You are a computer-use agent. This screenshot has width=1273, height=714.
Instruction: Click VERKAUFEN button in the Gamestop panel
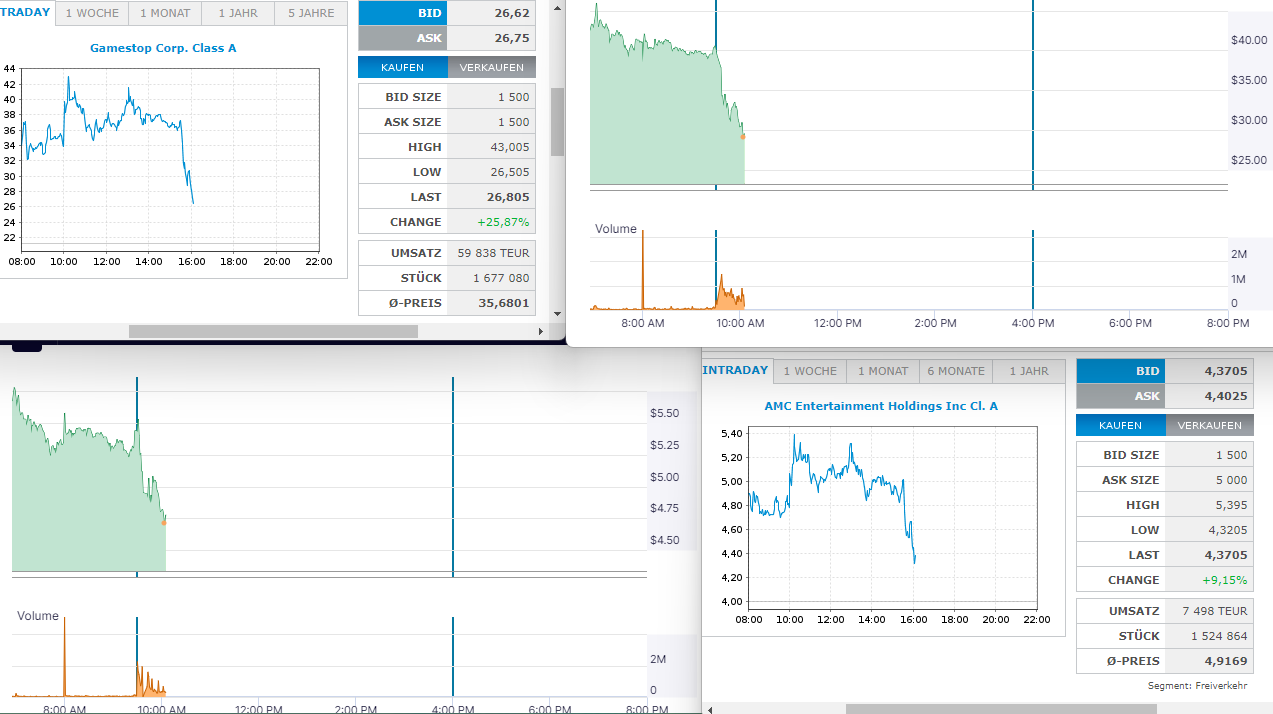pos(491,67)
